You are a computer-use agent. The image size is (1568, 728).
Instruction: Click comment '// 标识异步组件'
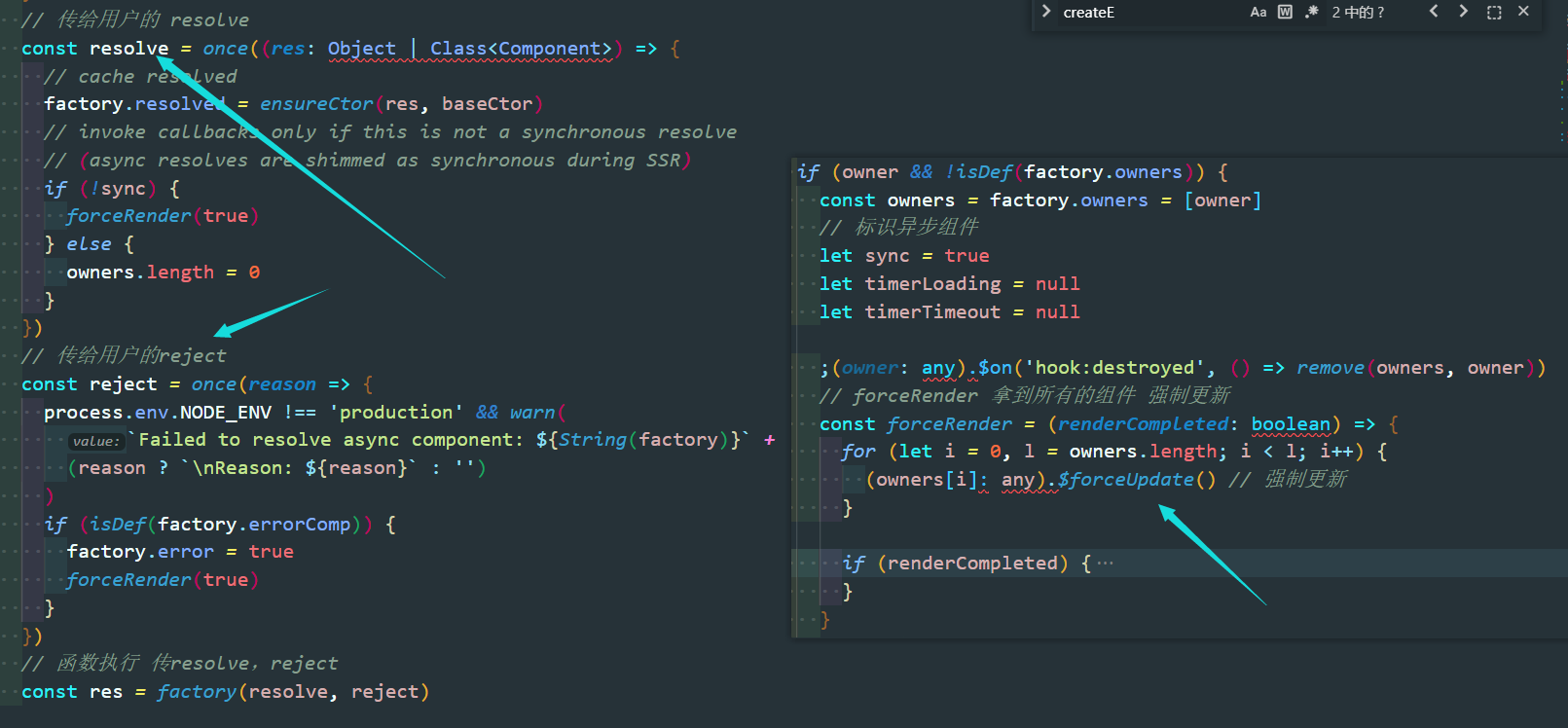point(899,228)
